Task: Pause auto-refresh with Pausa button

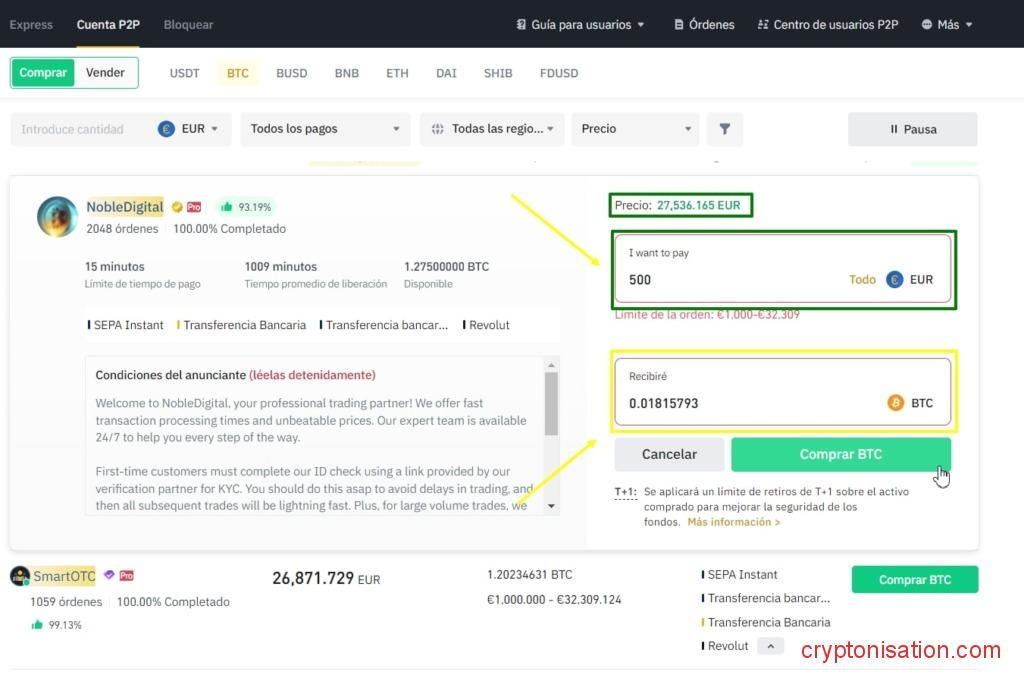Action: [x=912, y=129]
